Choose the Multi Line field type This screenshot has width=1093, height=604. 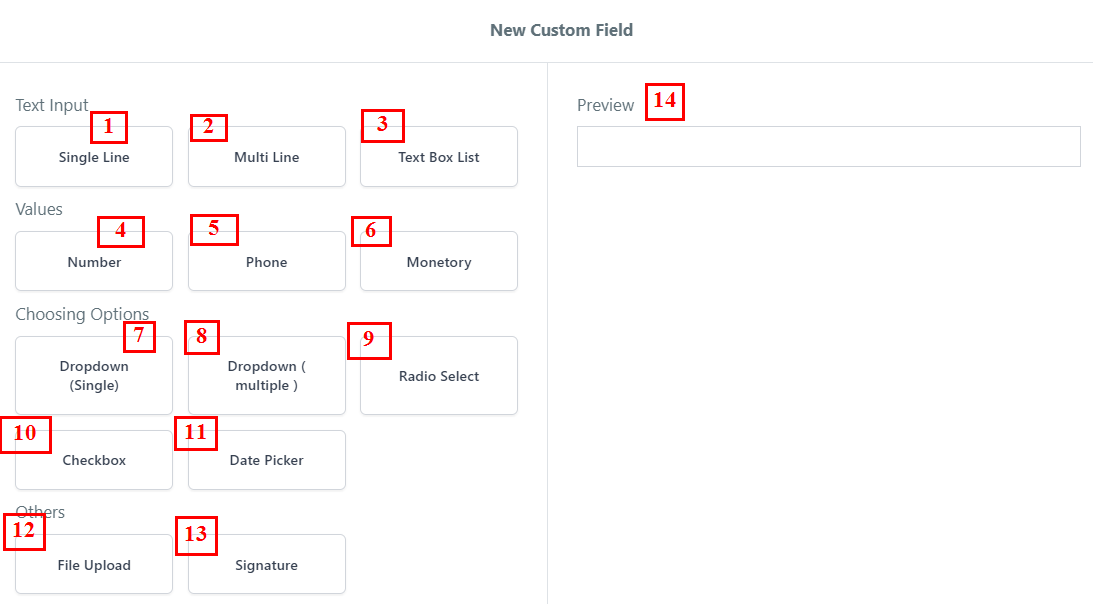coord(266,158)
